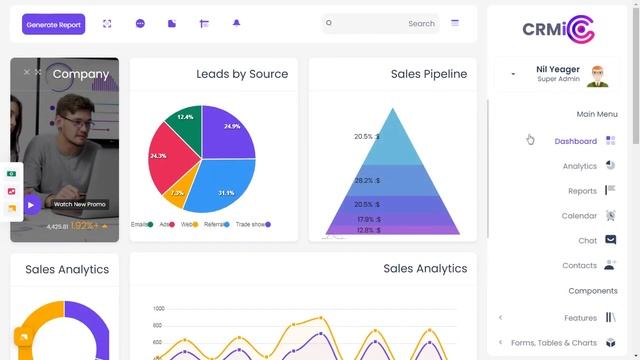Toggle Web legend in Leads by Source
This screenshot has height=360, width=640.
click(x=189, y=224)
